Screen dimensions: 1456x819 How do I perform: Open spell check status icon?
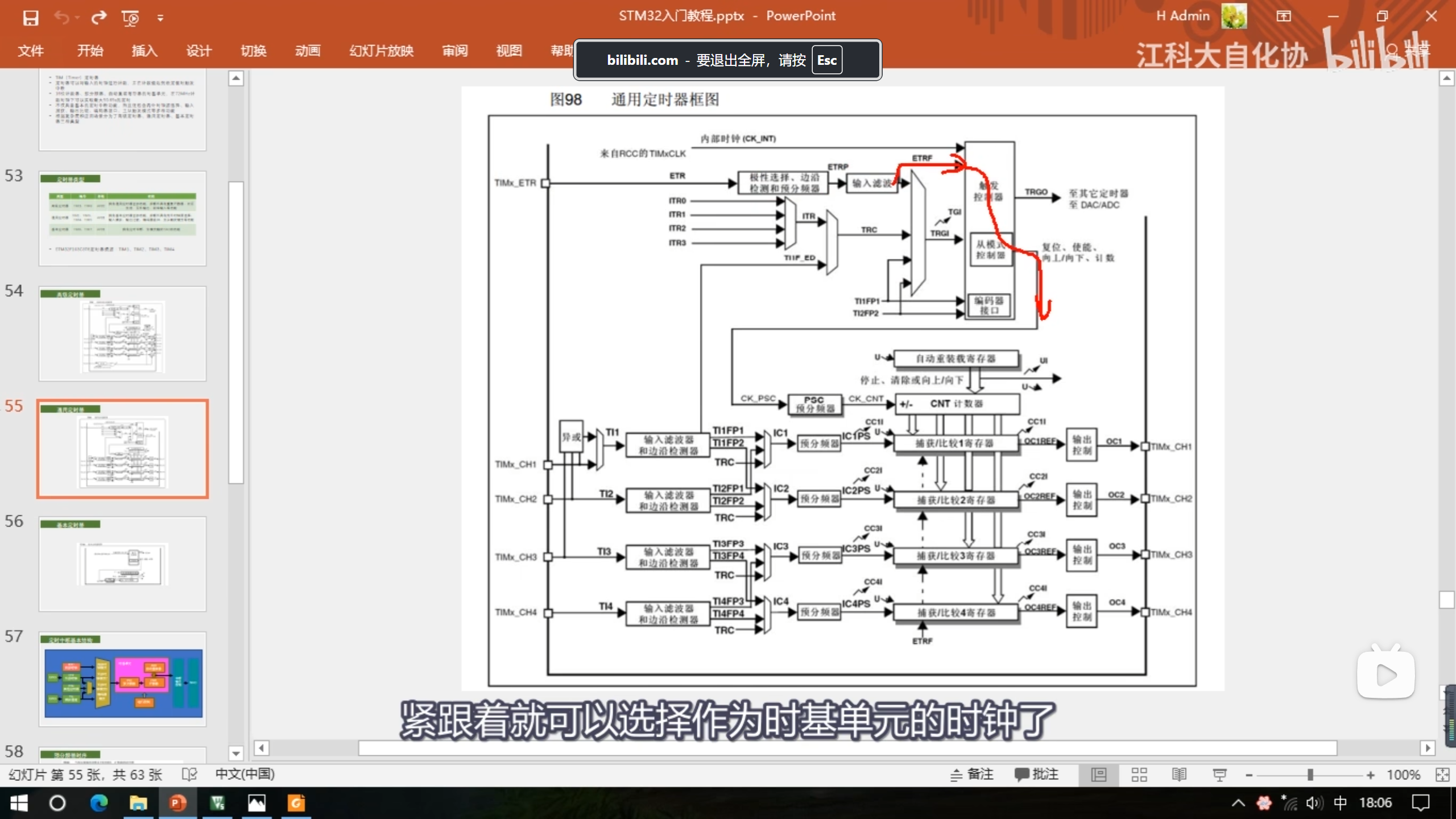coord(189,775)
